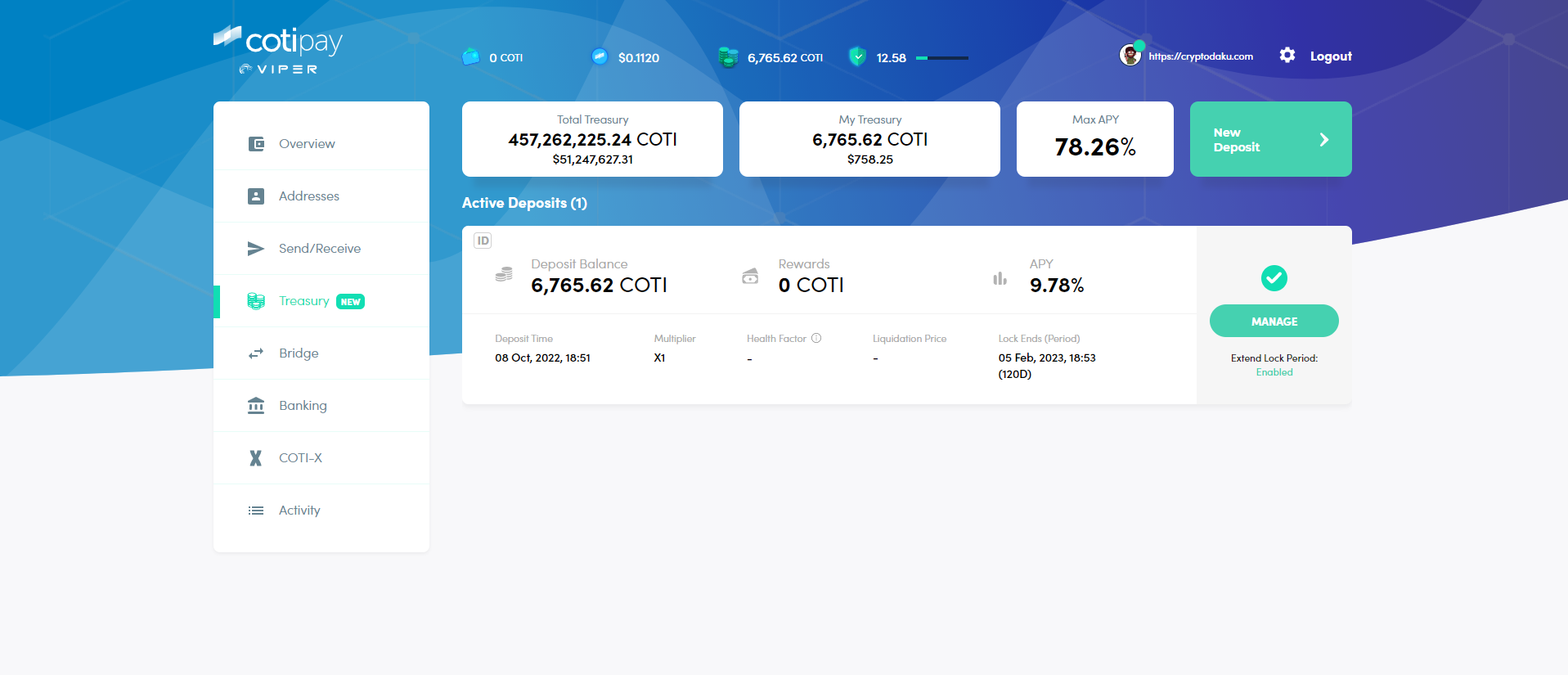
Task: Click the COTI price coin icon
Action: pos(600,56)
